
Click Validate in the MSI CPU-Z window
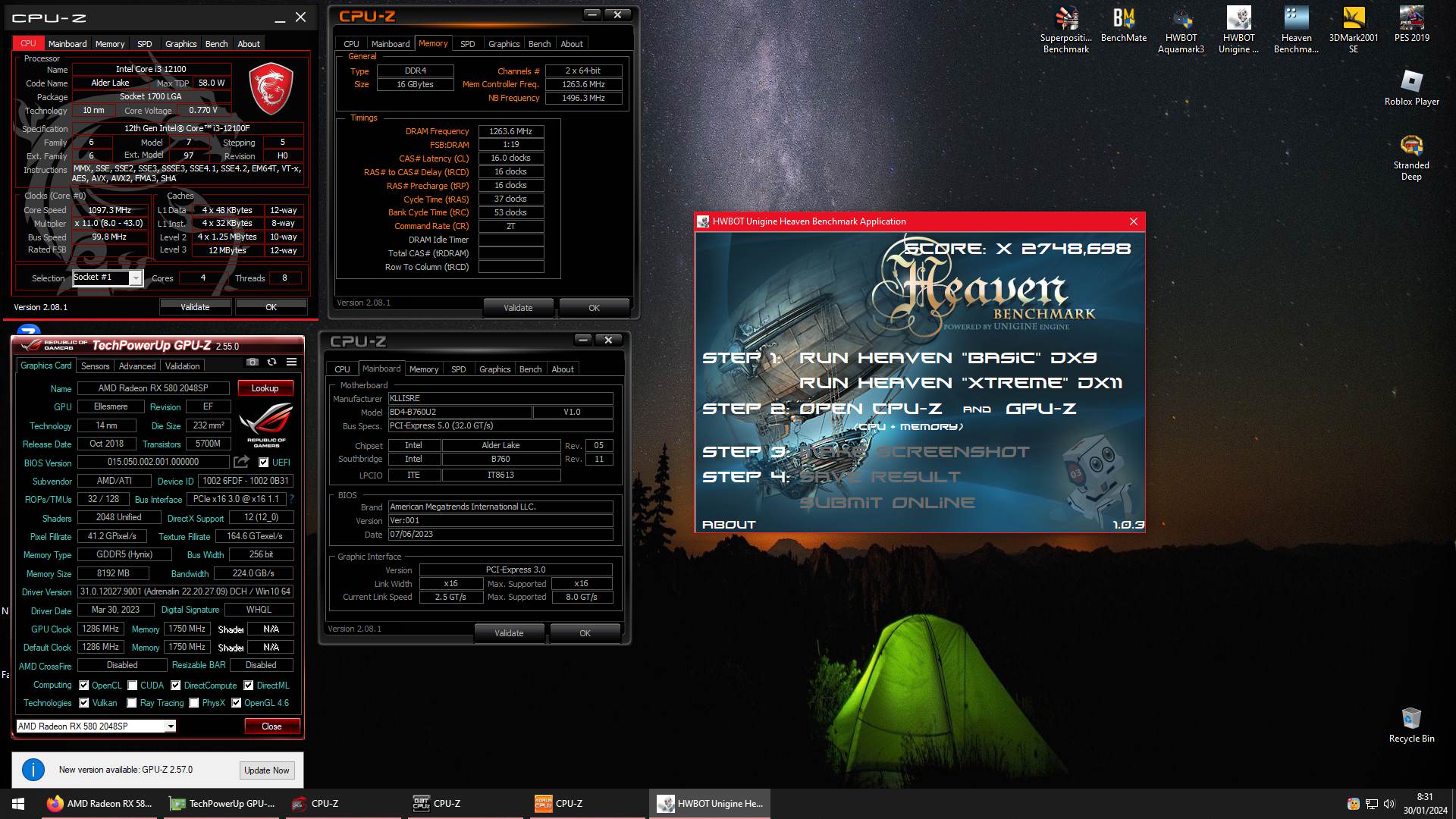click(x=195, y=307)
